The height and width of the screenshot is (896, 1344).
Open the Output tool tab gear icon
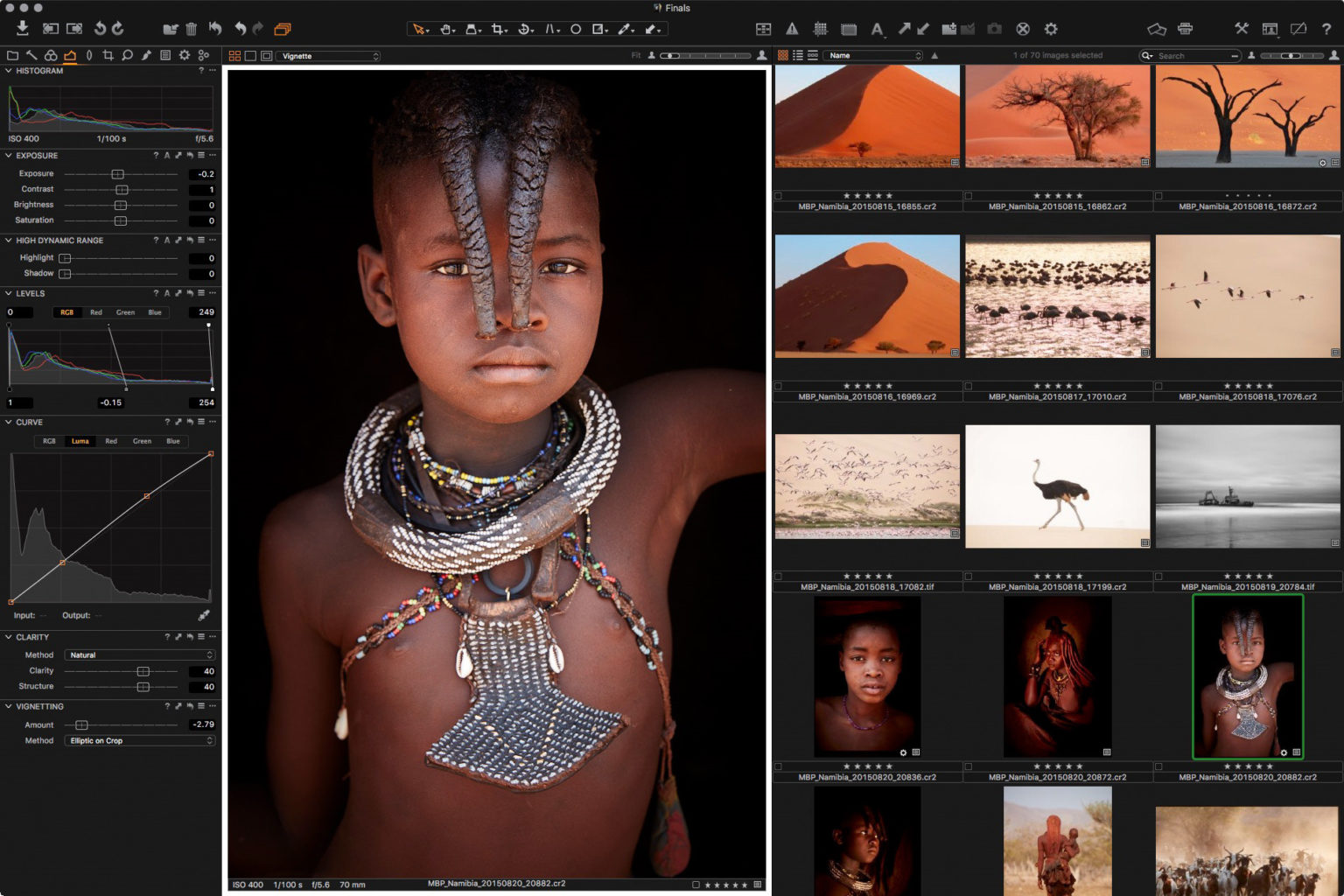tap(184, 54)
